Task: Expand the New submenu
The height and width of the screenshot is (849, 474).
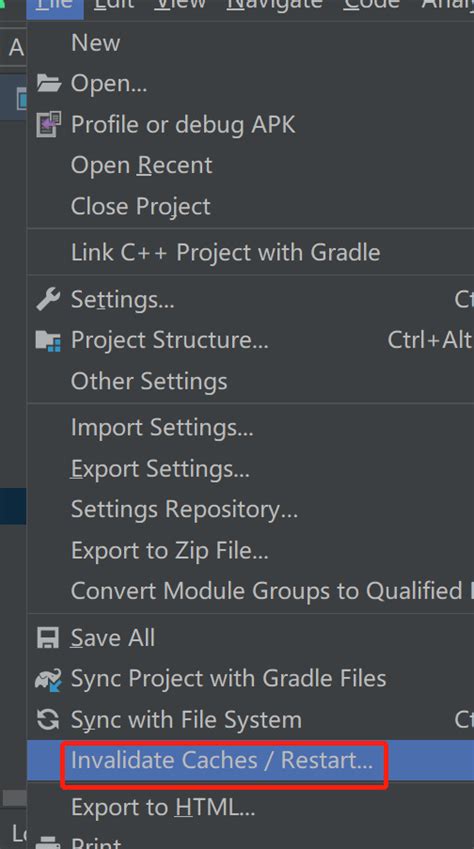Action: pyautogui.click(x=251, y=42)
